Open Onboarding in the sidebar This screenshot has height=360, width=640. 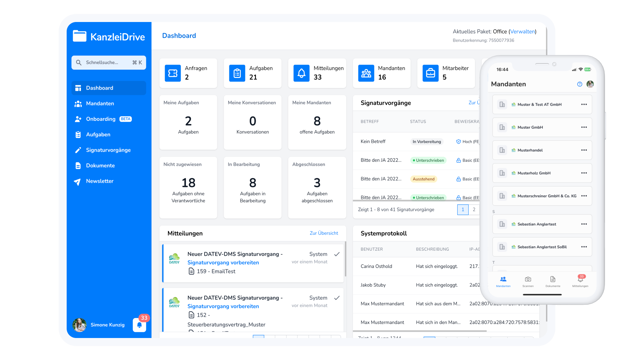109,119
